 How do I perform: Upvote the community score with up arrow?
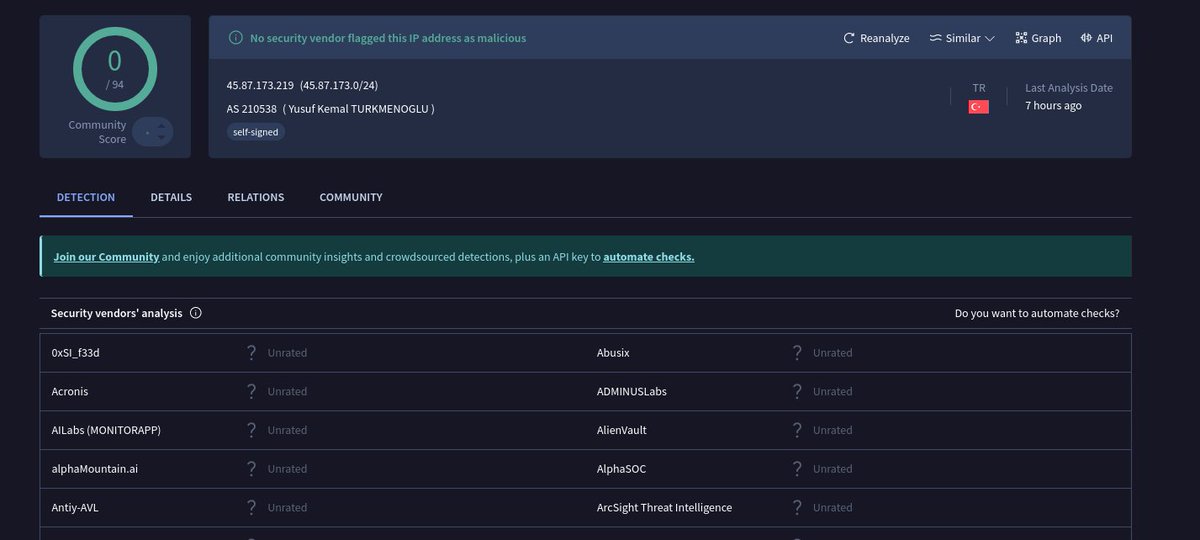pyautogui.click(x=163, y=124)
